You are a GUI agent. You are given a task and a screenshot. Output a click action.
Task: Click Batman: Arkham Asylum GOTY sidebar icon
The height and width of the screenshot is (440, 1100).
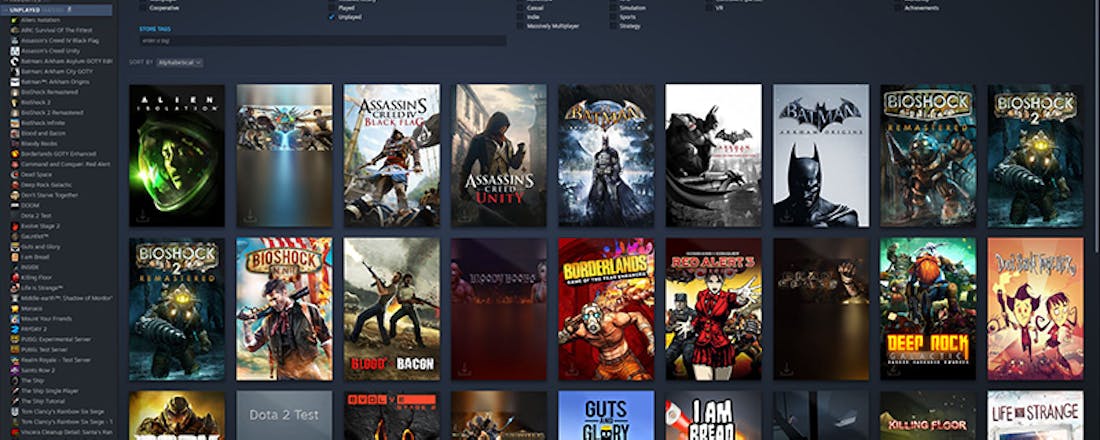point(14,61)
